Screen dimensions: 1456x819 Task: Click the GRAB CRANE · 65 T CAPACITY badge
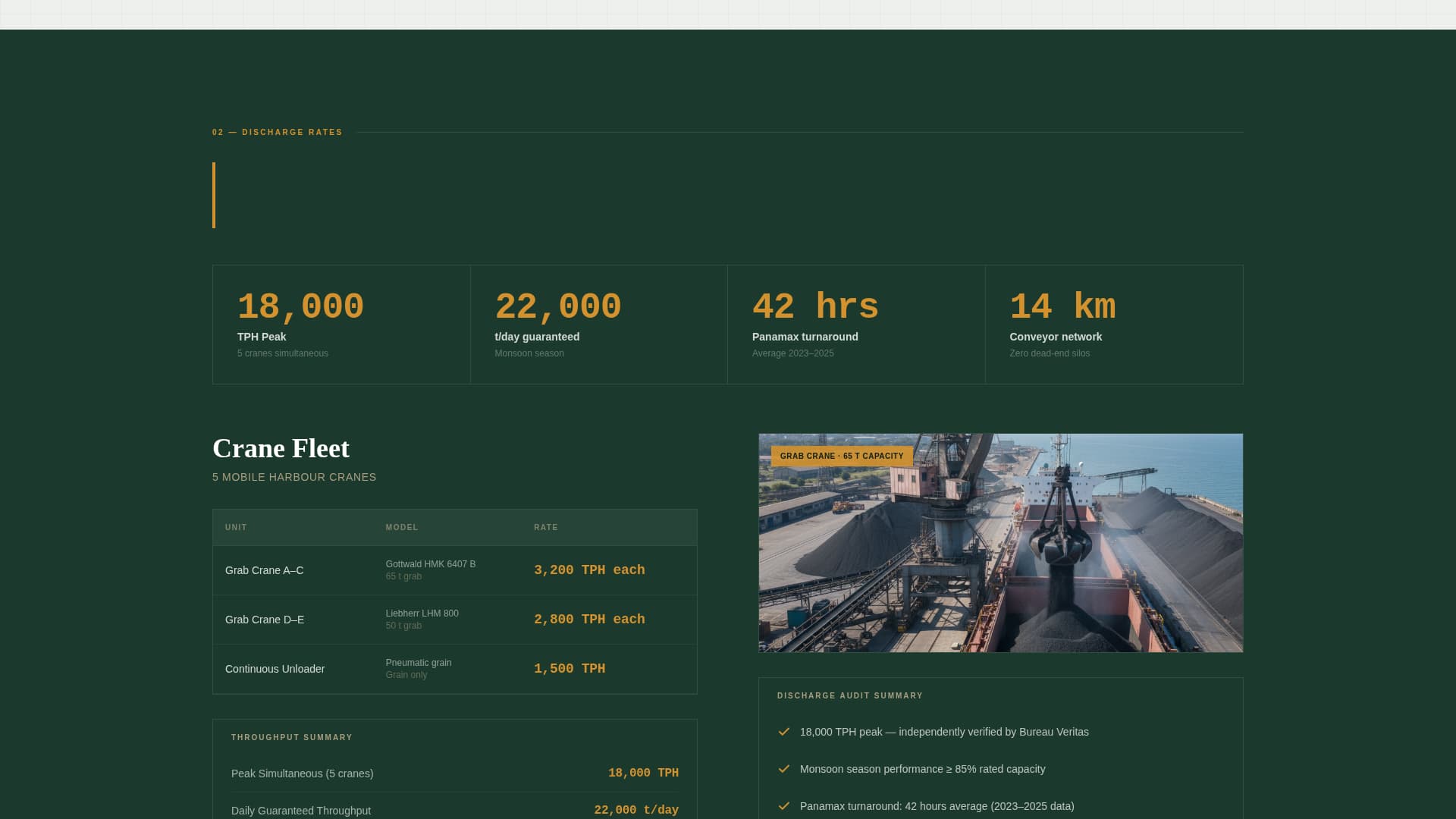point(840,456)
